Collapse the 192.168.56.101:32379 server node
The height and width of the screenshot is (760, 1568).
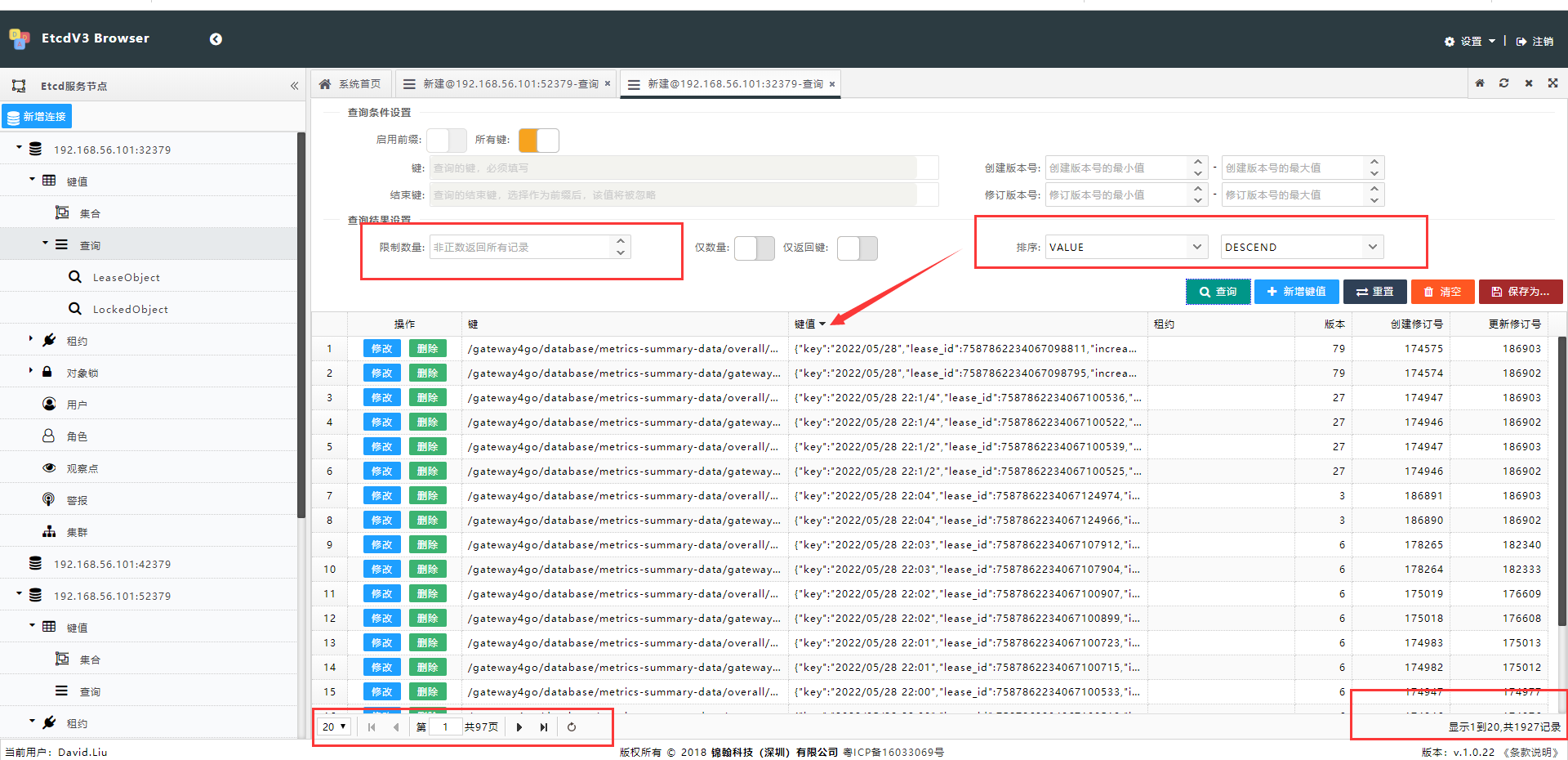pos(19,147)
